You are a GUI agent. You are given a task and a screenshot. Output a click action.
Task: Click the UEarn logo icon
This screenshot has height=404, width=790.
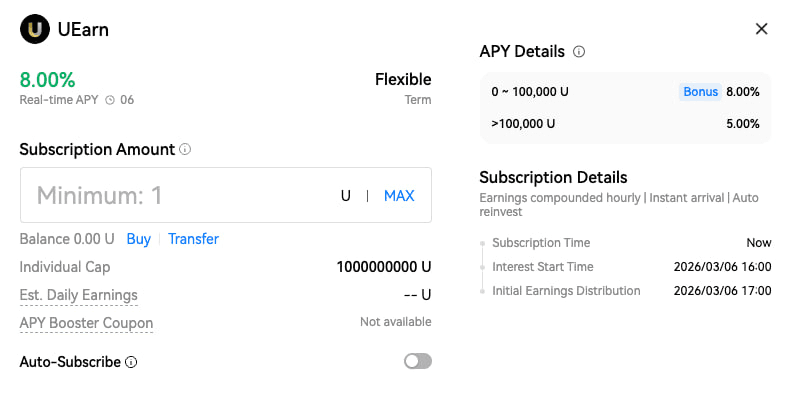(x=35, y=29)
